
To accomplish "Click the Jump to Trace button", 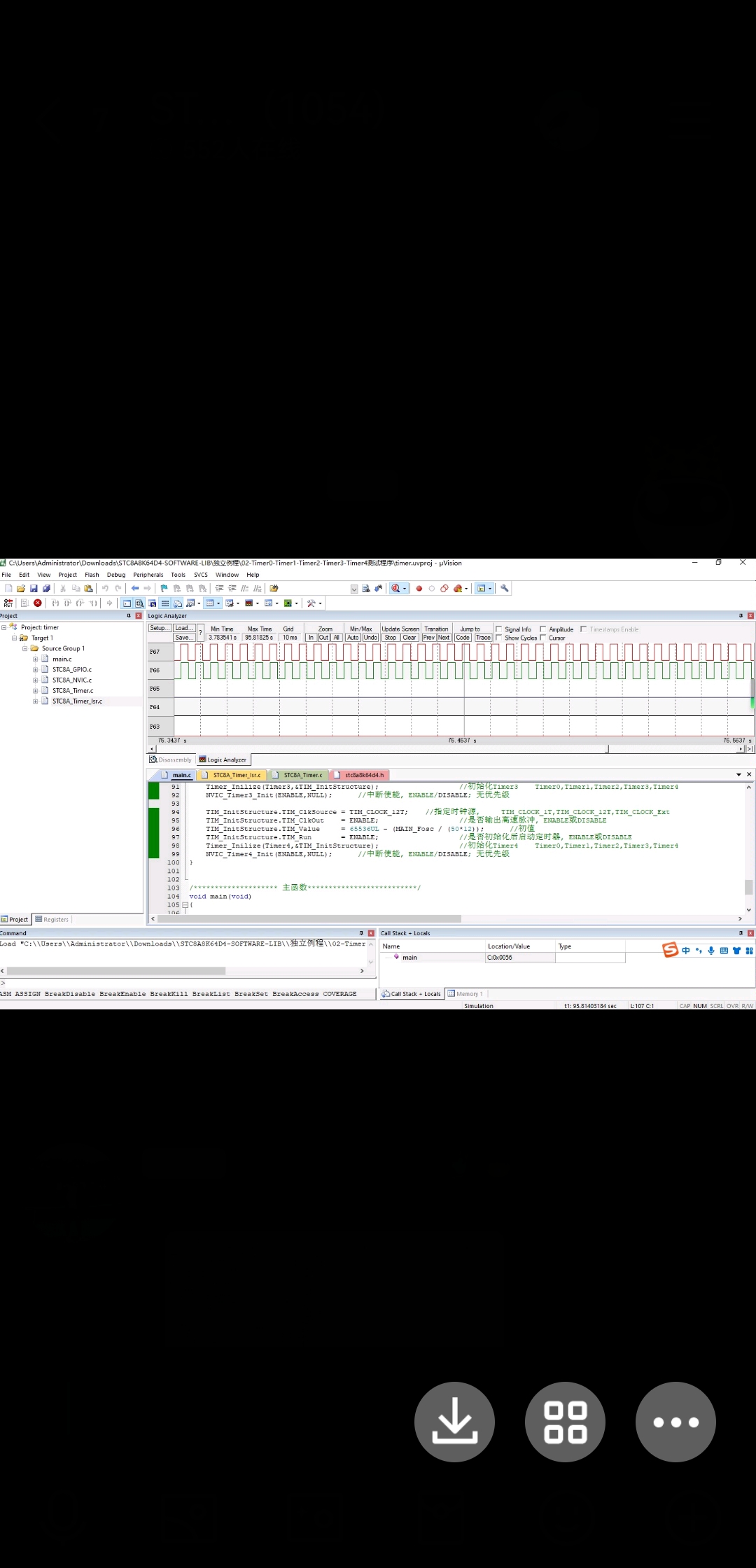I will pyautogui.click(x=483, y=638).
